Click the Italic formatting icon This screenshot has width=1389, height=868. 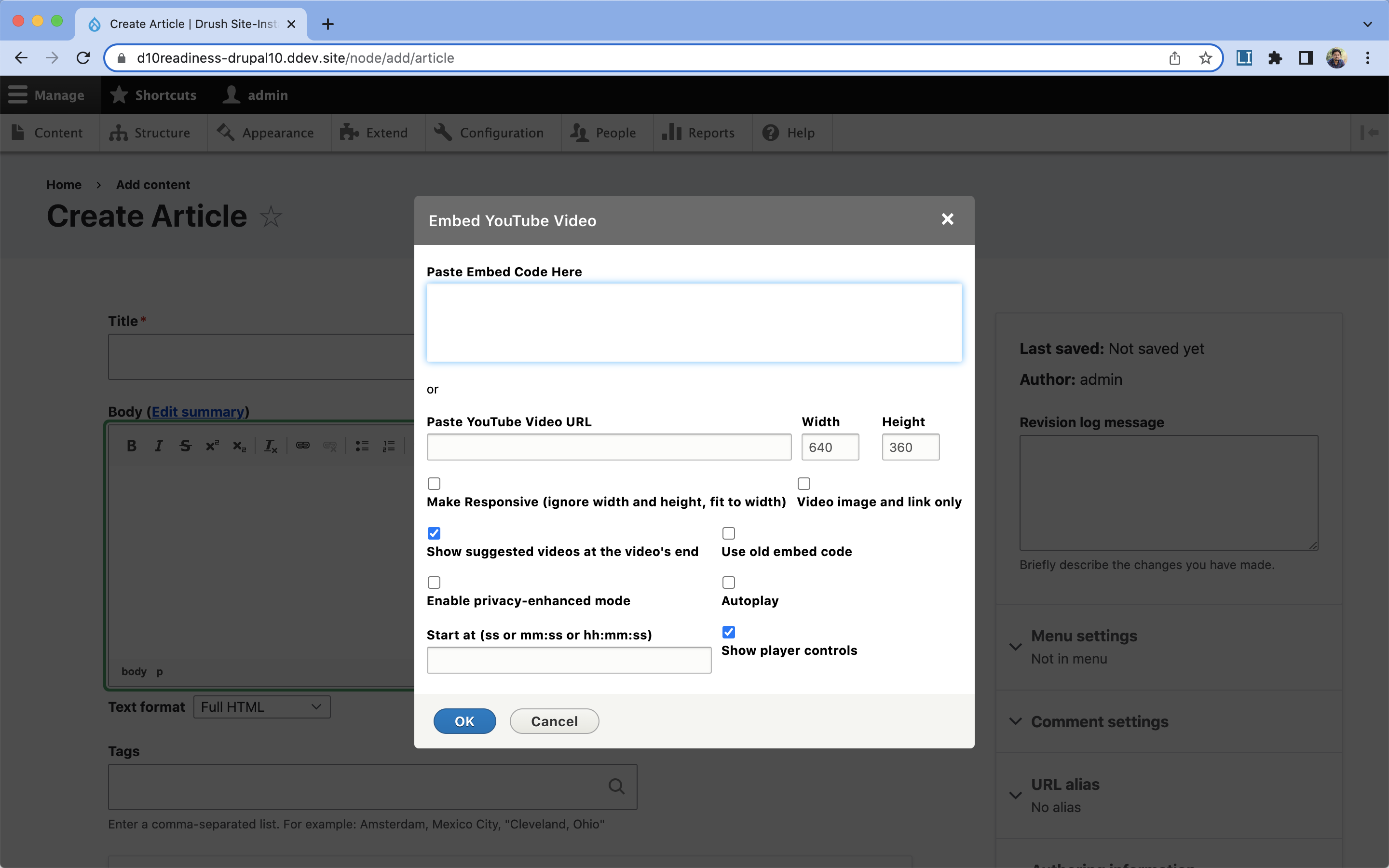pos(158,446)
